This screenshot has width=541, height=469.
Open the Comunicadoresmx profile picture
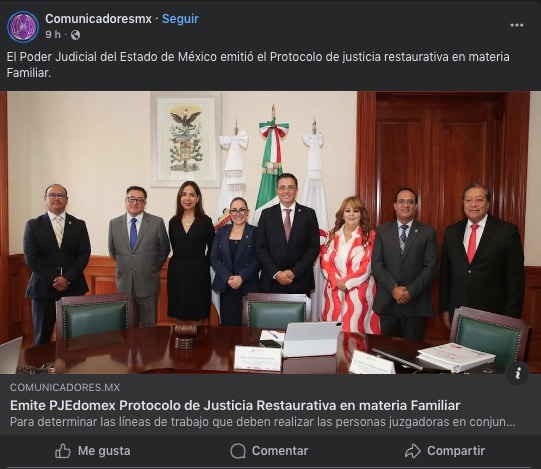tap(23, 27)
